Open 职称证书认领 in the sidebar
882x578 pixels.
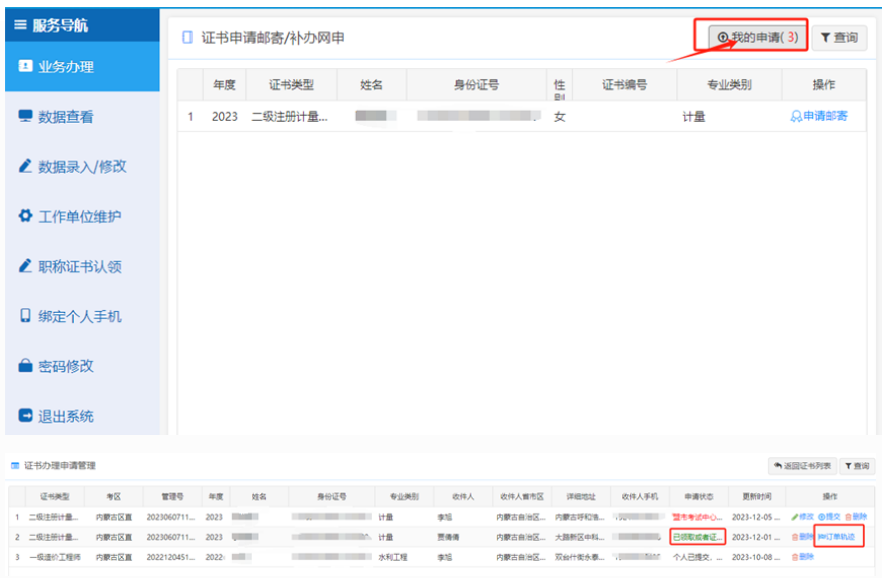79,267
